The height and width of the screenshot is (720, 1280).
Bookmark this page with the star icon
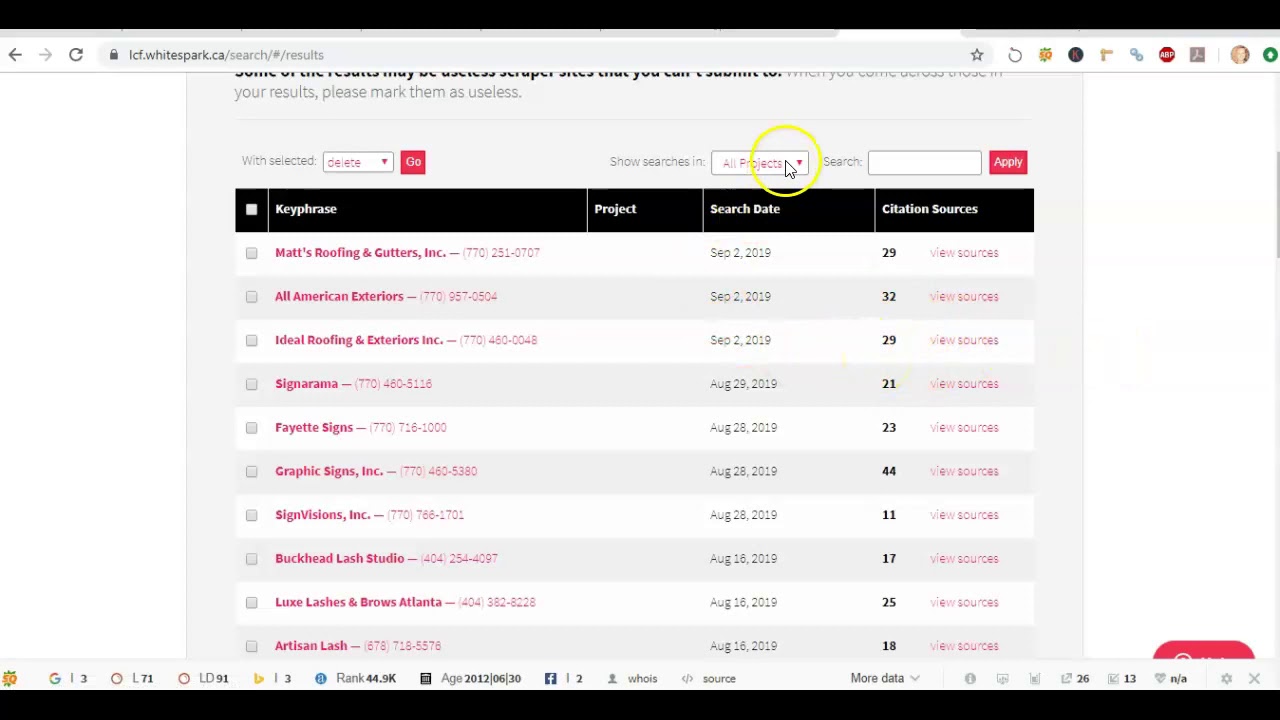977,55
